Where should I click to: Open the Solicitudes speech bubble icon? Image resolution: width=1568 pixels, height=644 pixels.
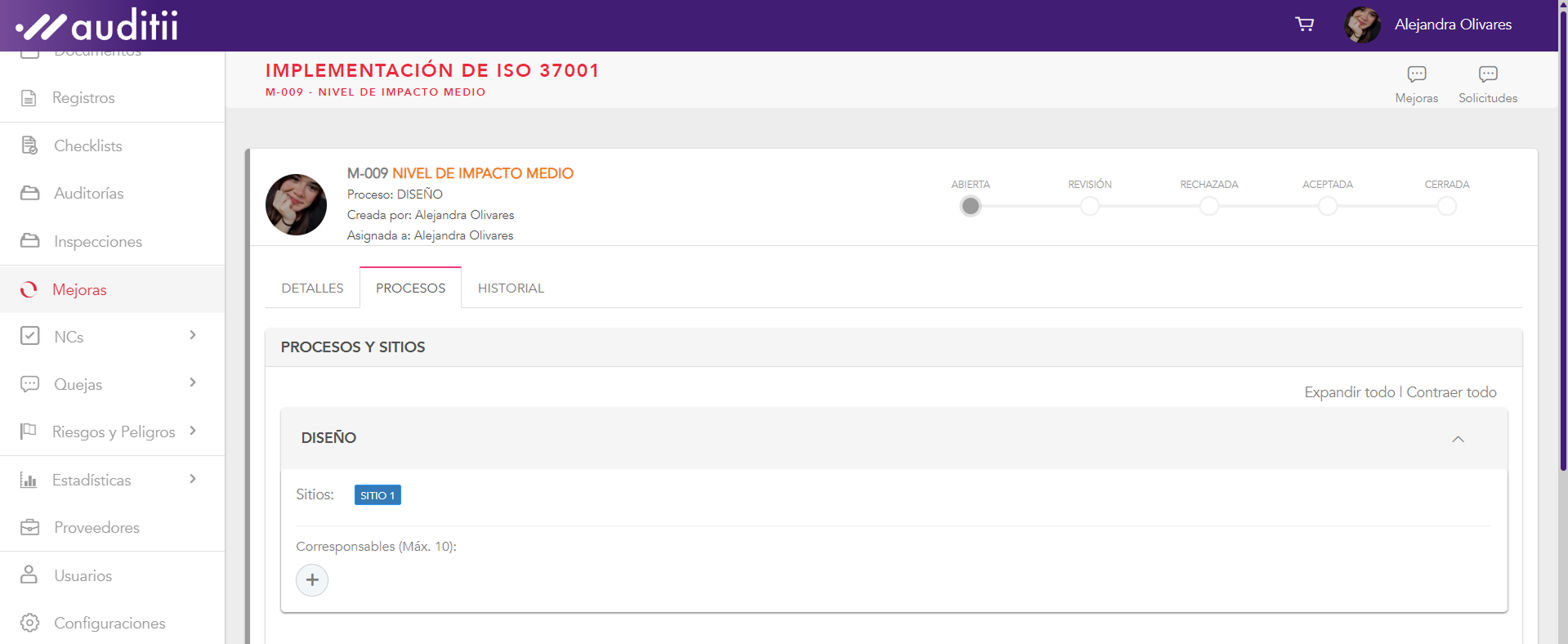click(1487, 74)
